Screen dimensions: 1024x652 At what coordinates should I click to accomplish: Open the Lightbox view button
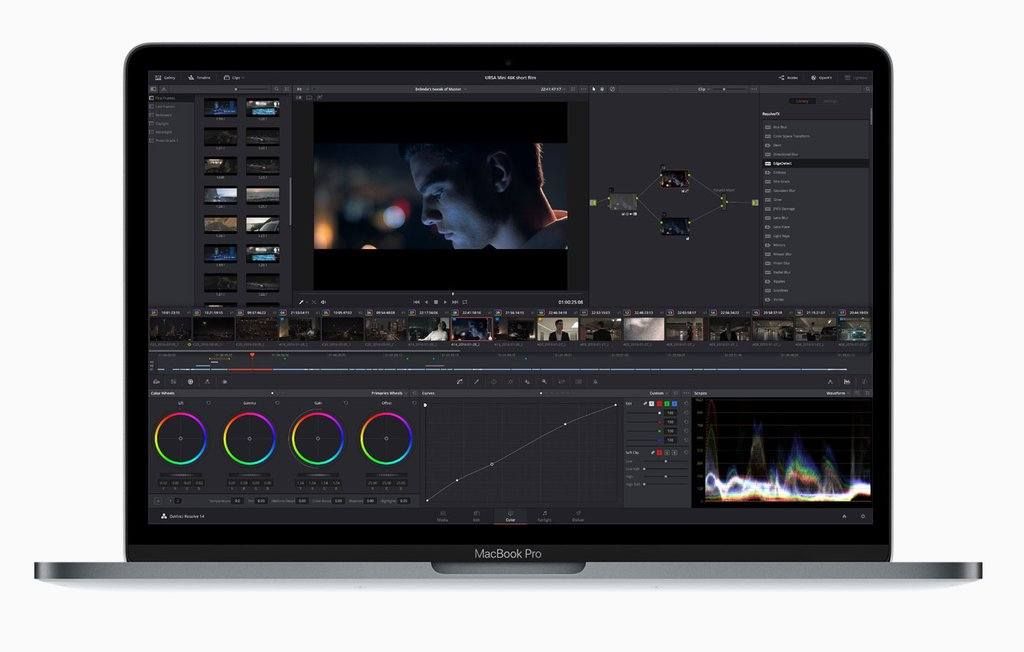click(856, 78)
